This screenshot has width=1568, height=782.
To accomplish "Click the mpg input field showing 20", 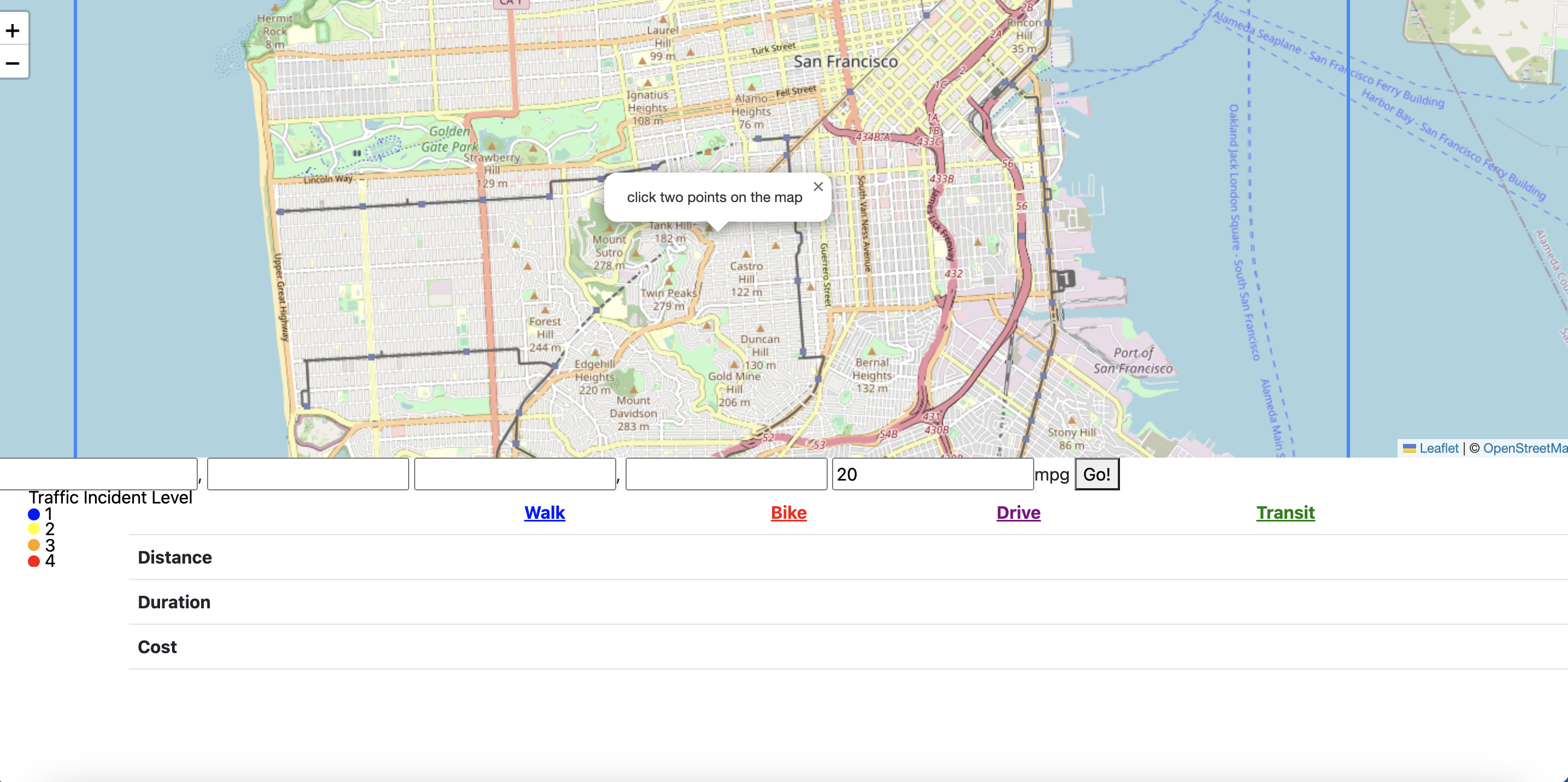I will click(x=932, y=474).
